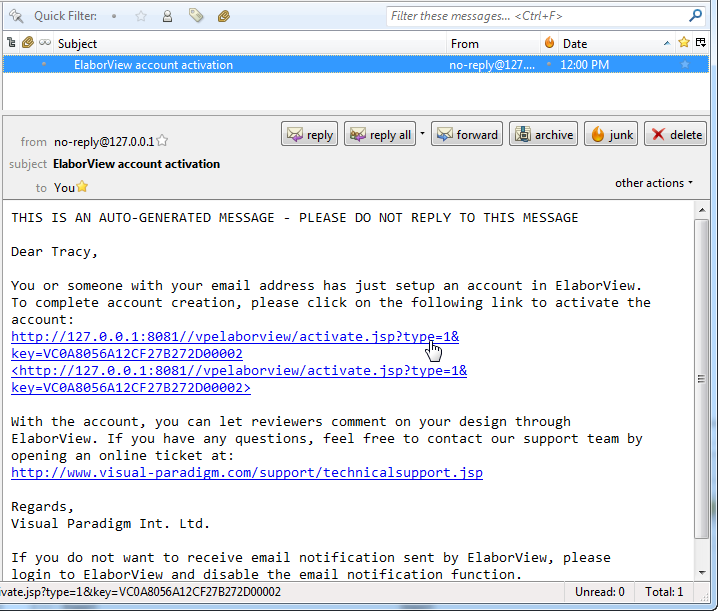This screenshot has width=718, height=611.
Task: Toggle junk status dot on the message row
Action: 549,65
